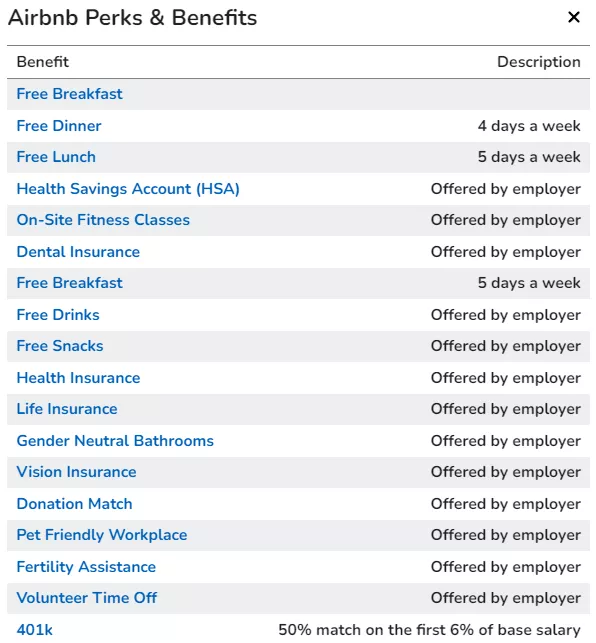Close the Airbnb Perks & Benefits dialog
Image resolution: width=596 pixels, height=643 pixels.
tap(573, 17)
